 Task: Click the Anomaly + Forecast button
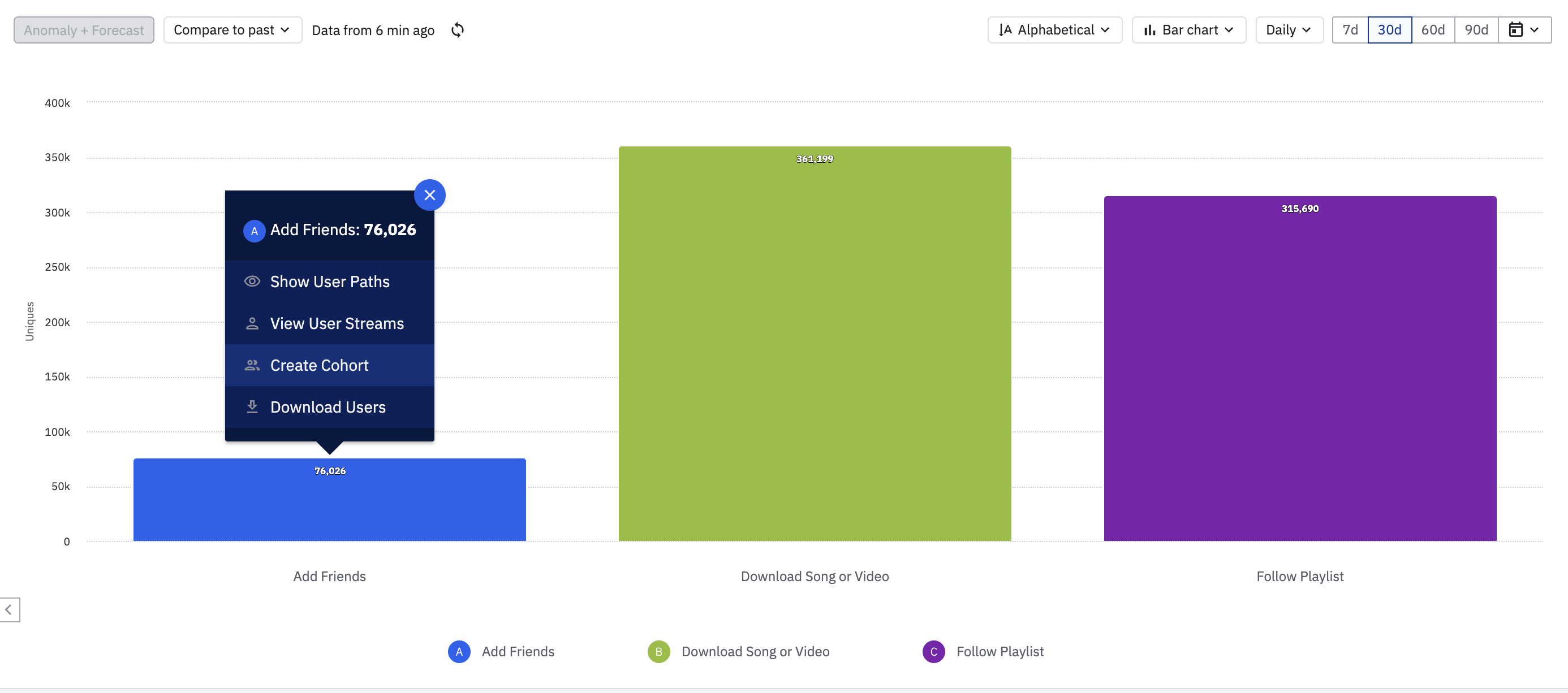(84, 30)
